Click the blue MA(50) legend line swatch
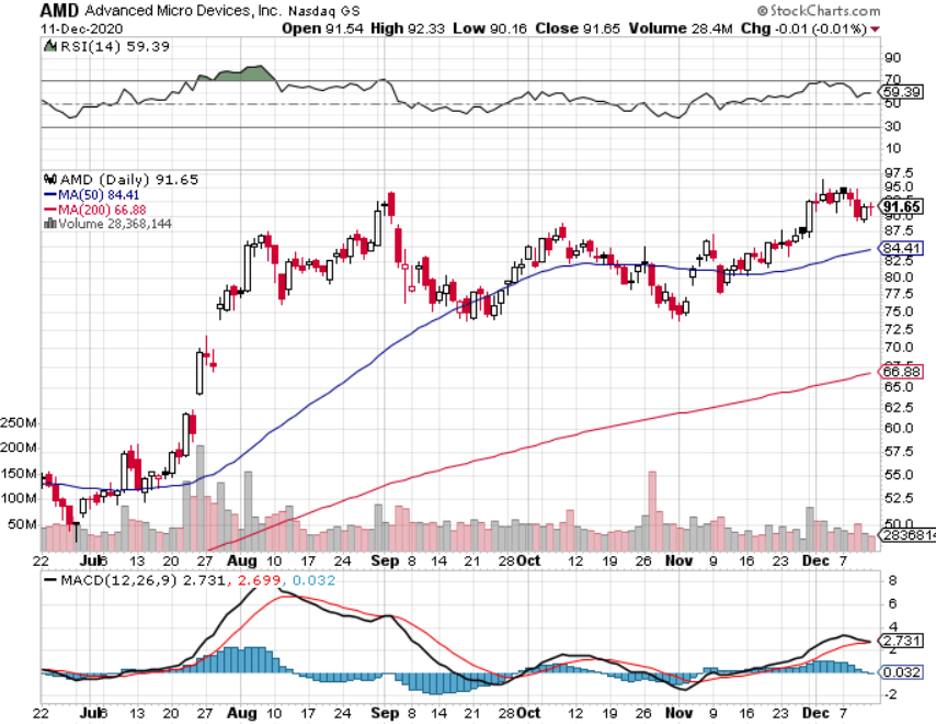The height and width of the screenshot is (724, 936). click(x=50, y=195)
